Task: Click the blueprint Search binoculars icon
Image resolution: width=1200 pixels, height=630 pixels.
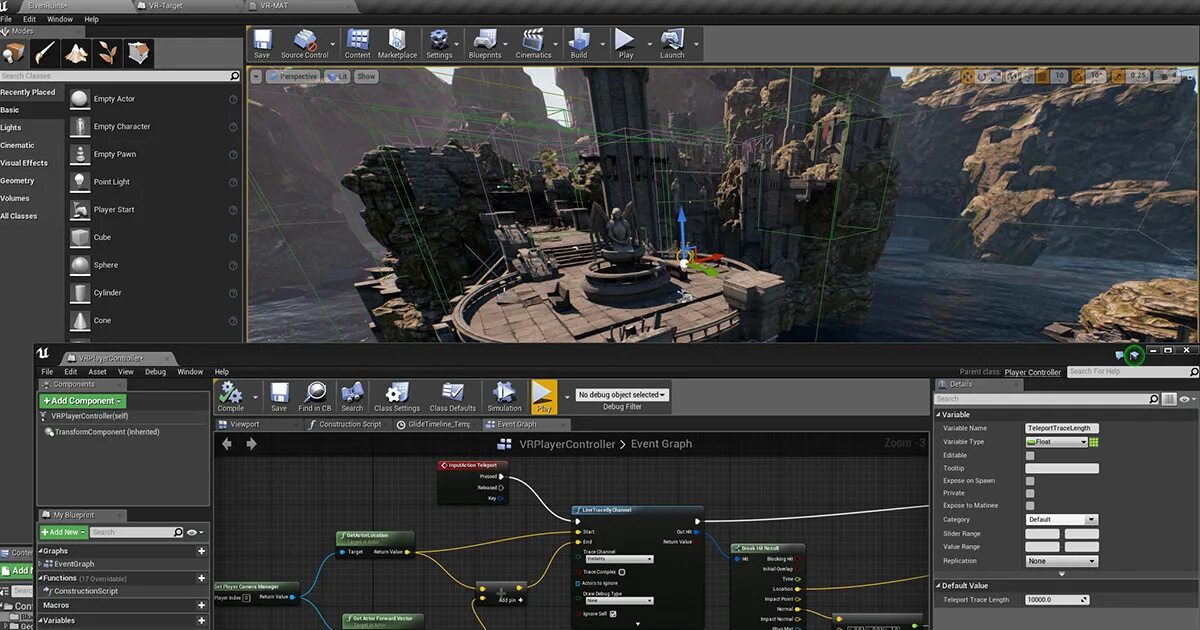Action: [352, 396]
